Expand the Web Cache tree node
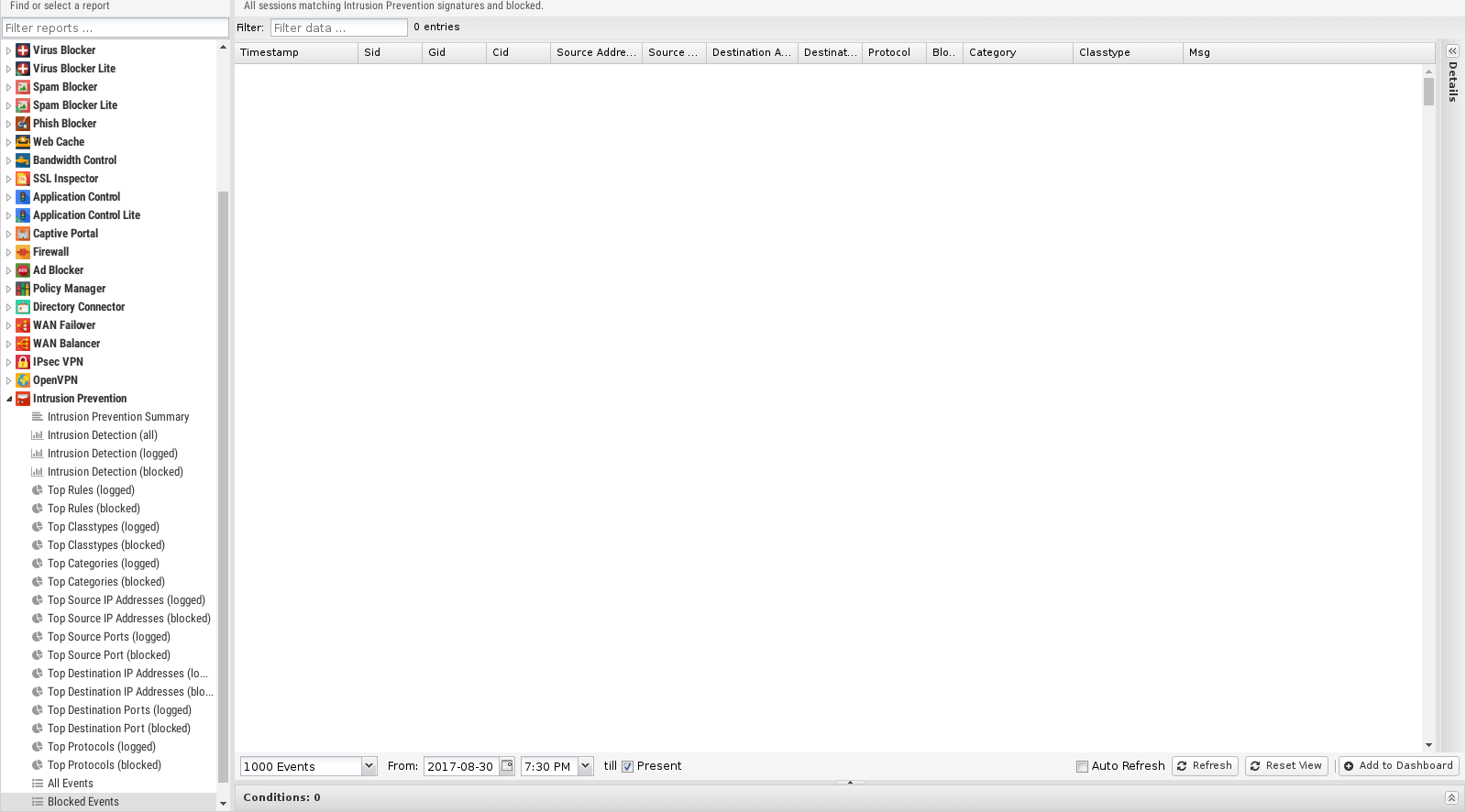Image resolution: width=1466 pixels, height=812 pixels. 9,142
